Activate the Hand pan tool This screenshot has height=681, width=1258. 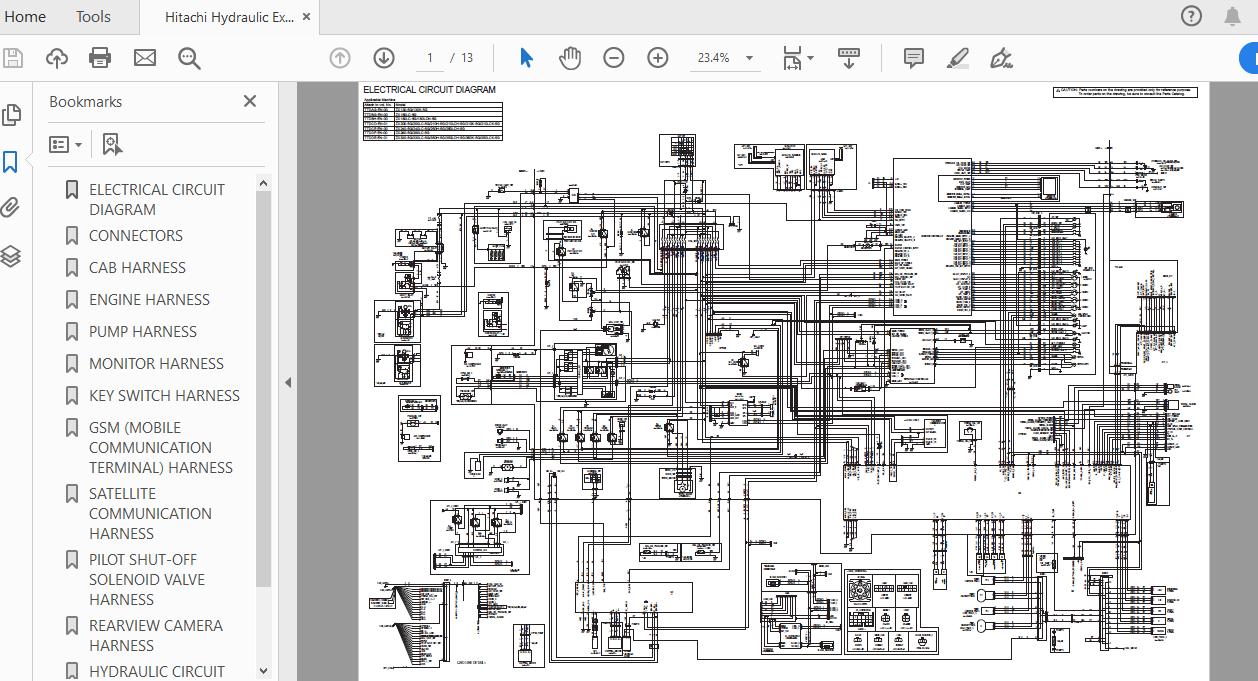(570, 58)
